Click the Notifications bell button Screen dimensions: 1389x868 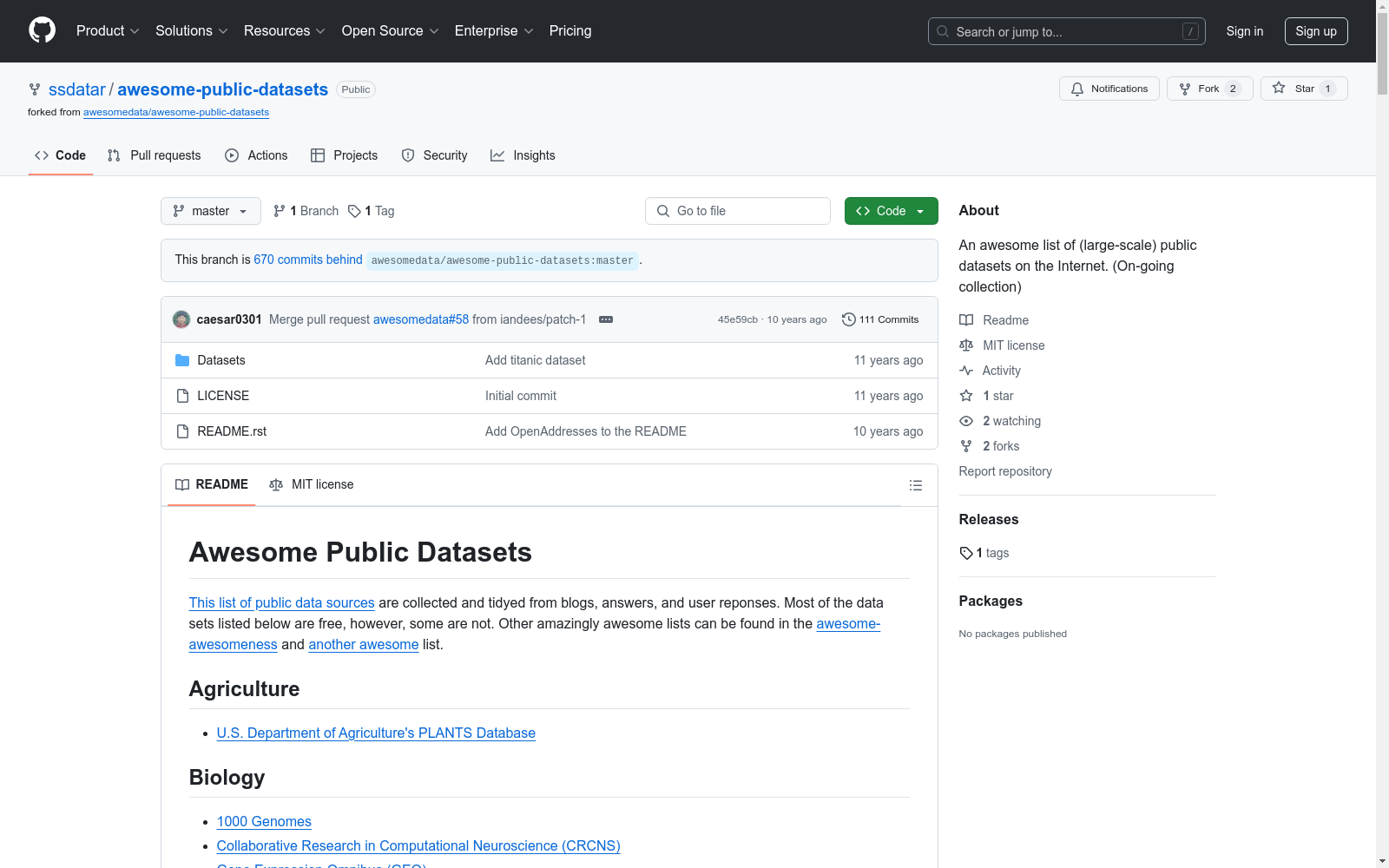coord(1109,89)
